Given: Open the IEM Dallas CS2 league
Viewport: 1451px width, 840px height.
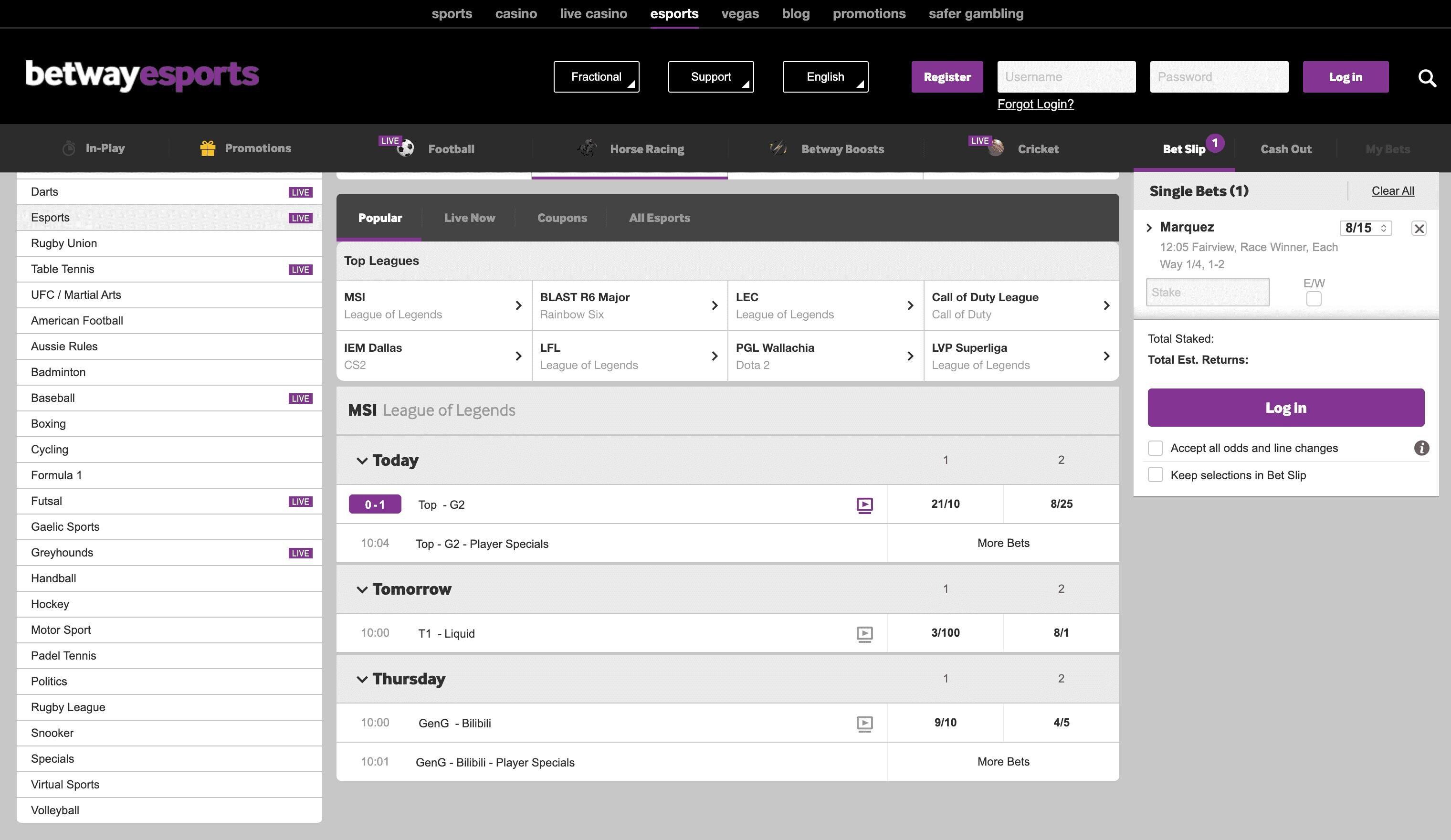Looking at the screenshot, I should pyautogui.click(x=433, y=357).
